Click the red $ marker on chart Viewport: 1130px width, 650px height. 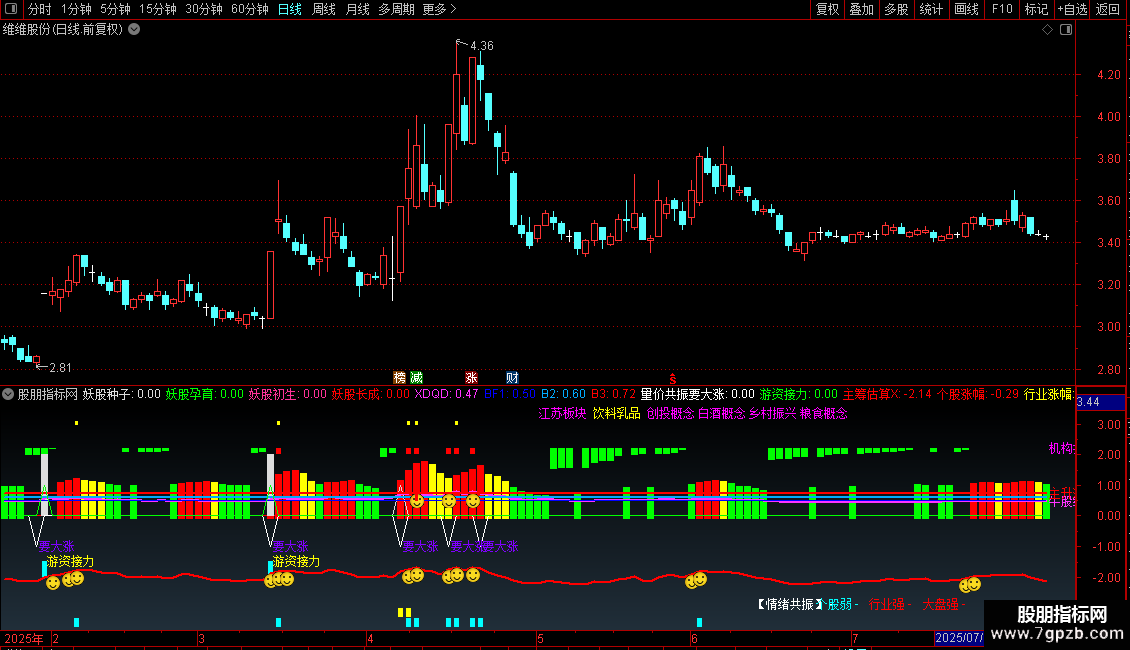672,378
